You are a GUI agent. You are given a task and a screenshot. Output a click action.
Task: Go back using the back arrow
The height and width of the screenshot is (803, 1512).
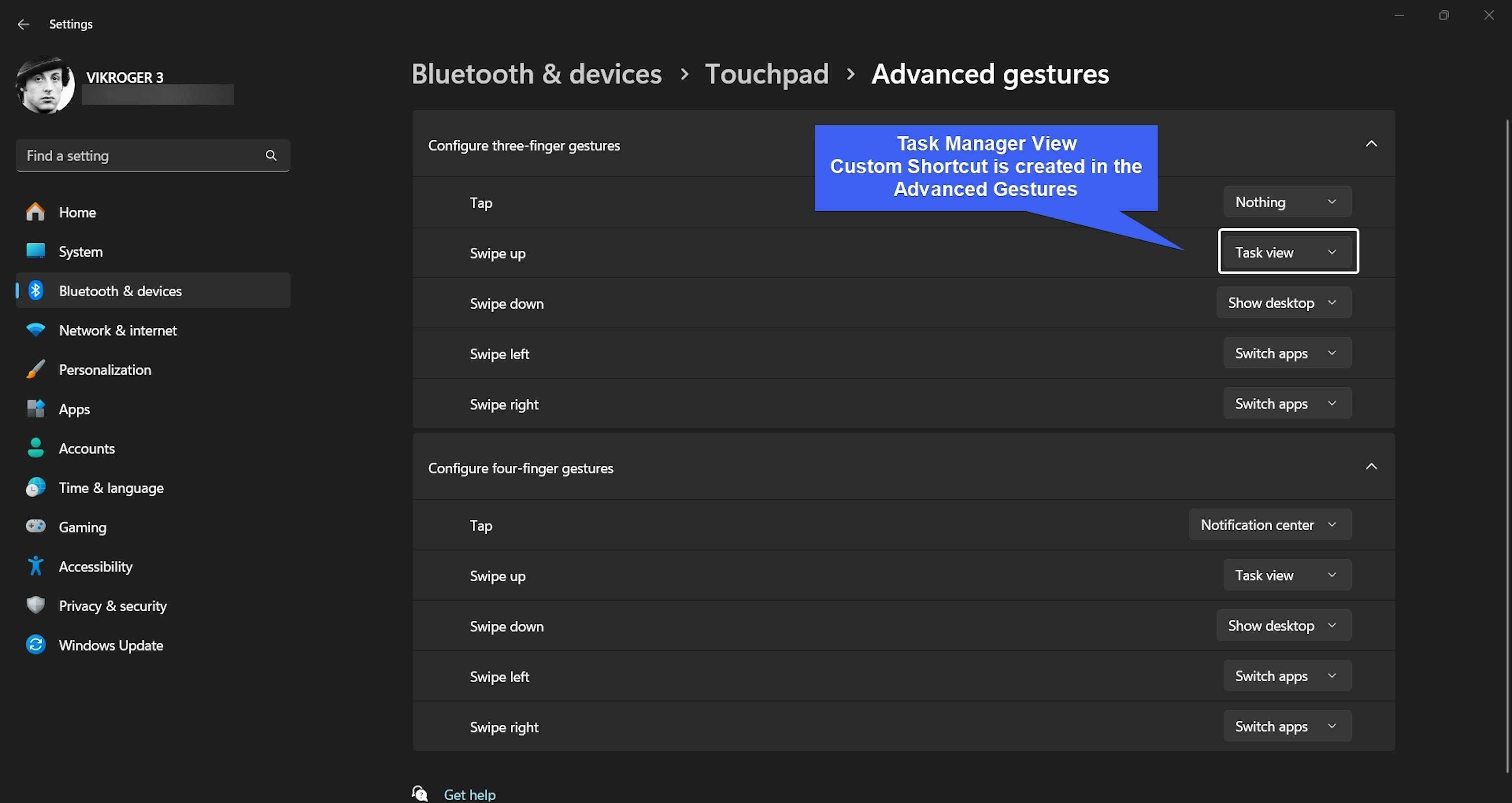pos(24,24)
